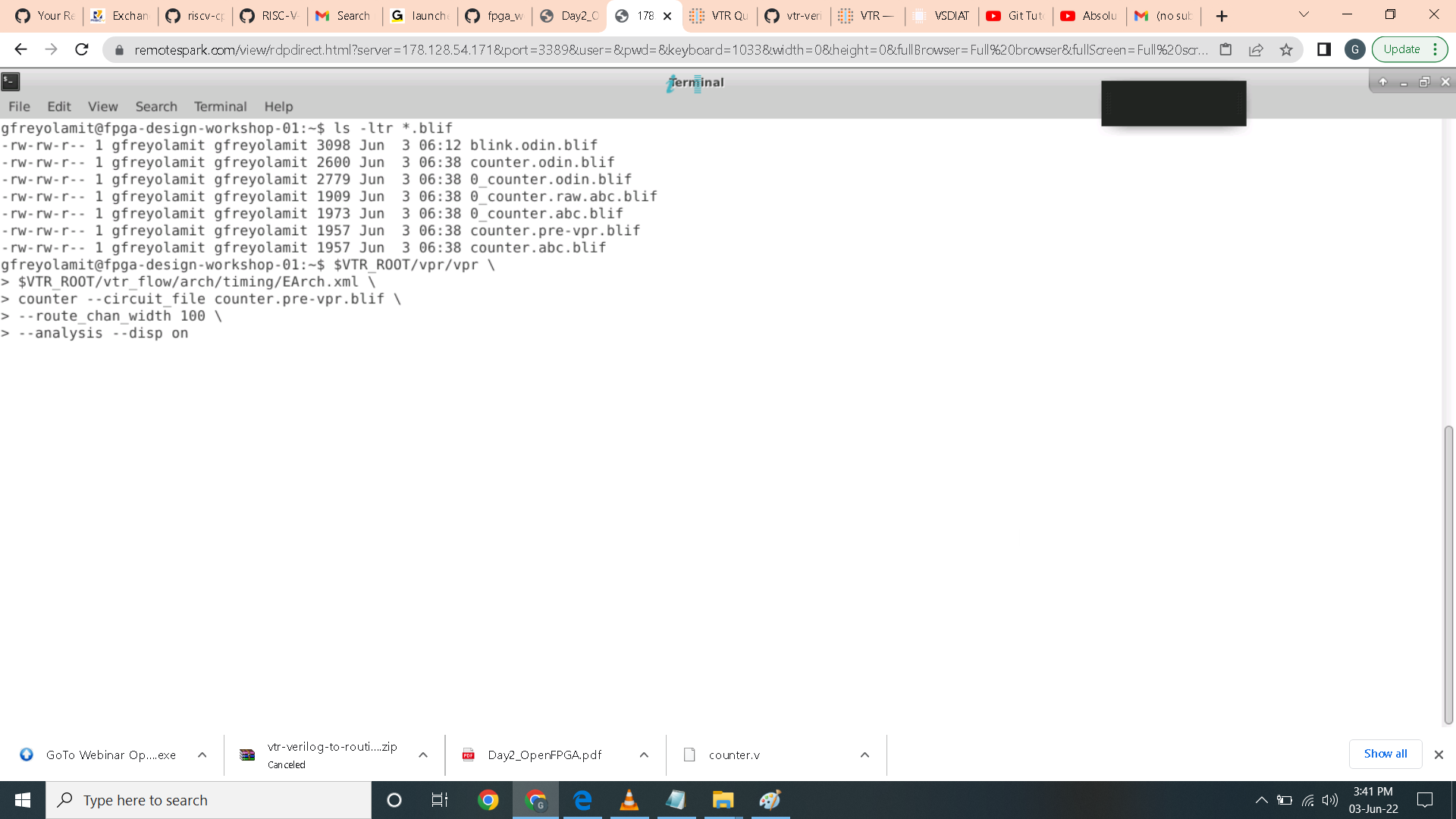Show hidden system tray icons
Viewport: 1456px width, 819px height.
[x=1261, y=800]
